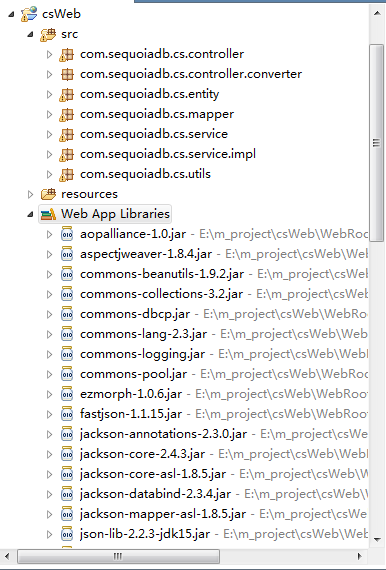Click the json-lib-2.2.3-jdk15.jar jar icon
Screen dimensions: 386x570
coord(67,534)
